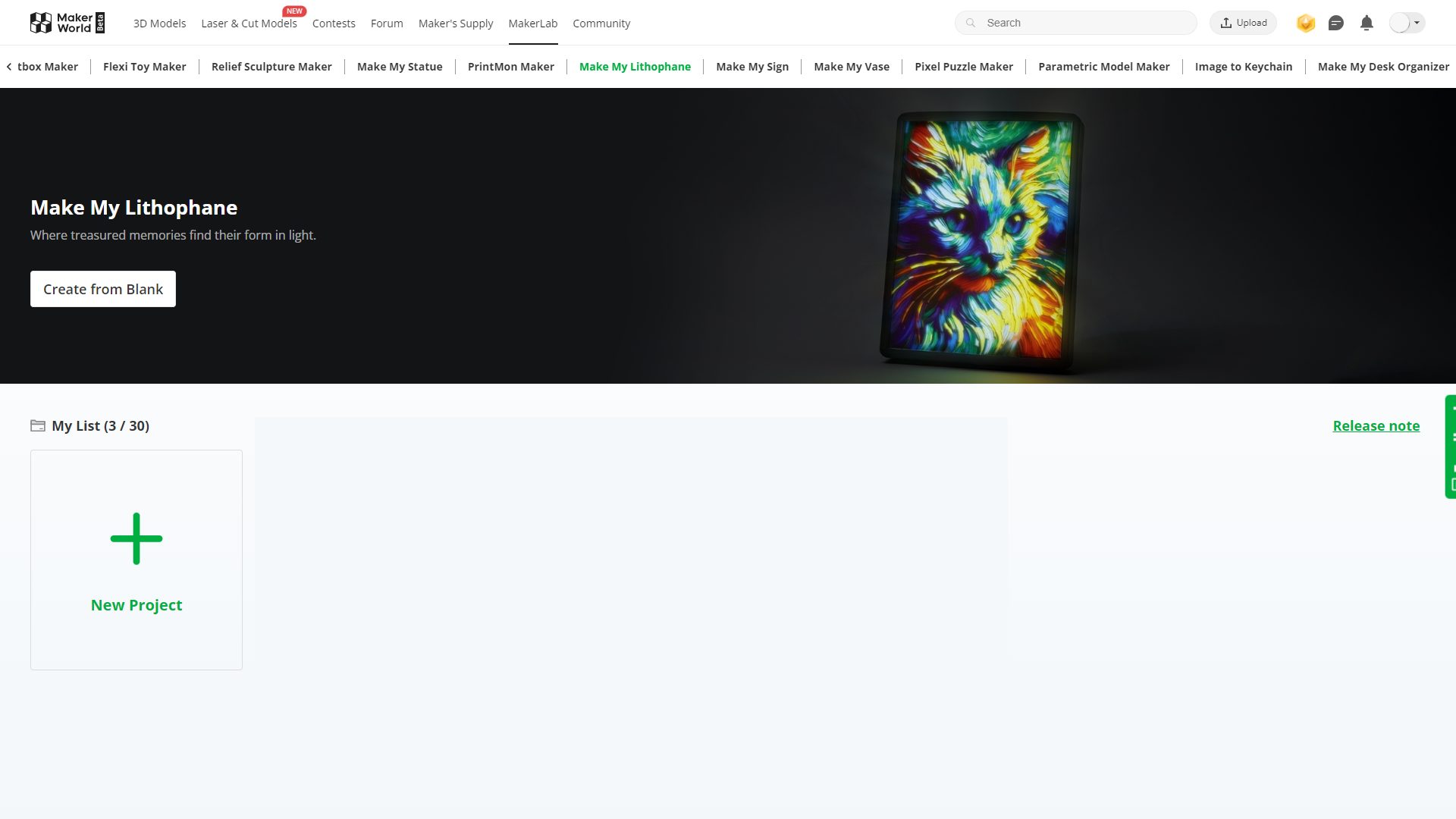Screen dimensions: 1456x819
Task: Select the MakerLab nav item
Action: [x=533, y=24]
